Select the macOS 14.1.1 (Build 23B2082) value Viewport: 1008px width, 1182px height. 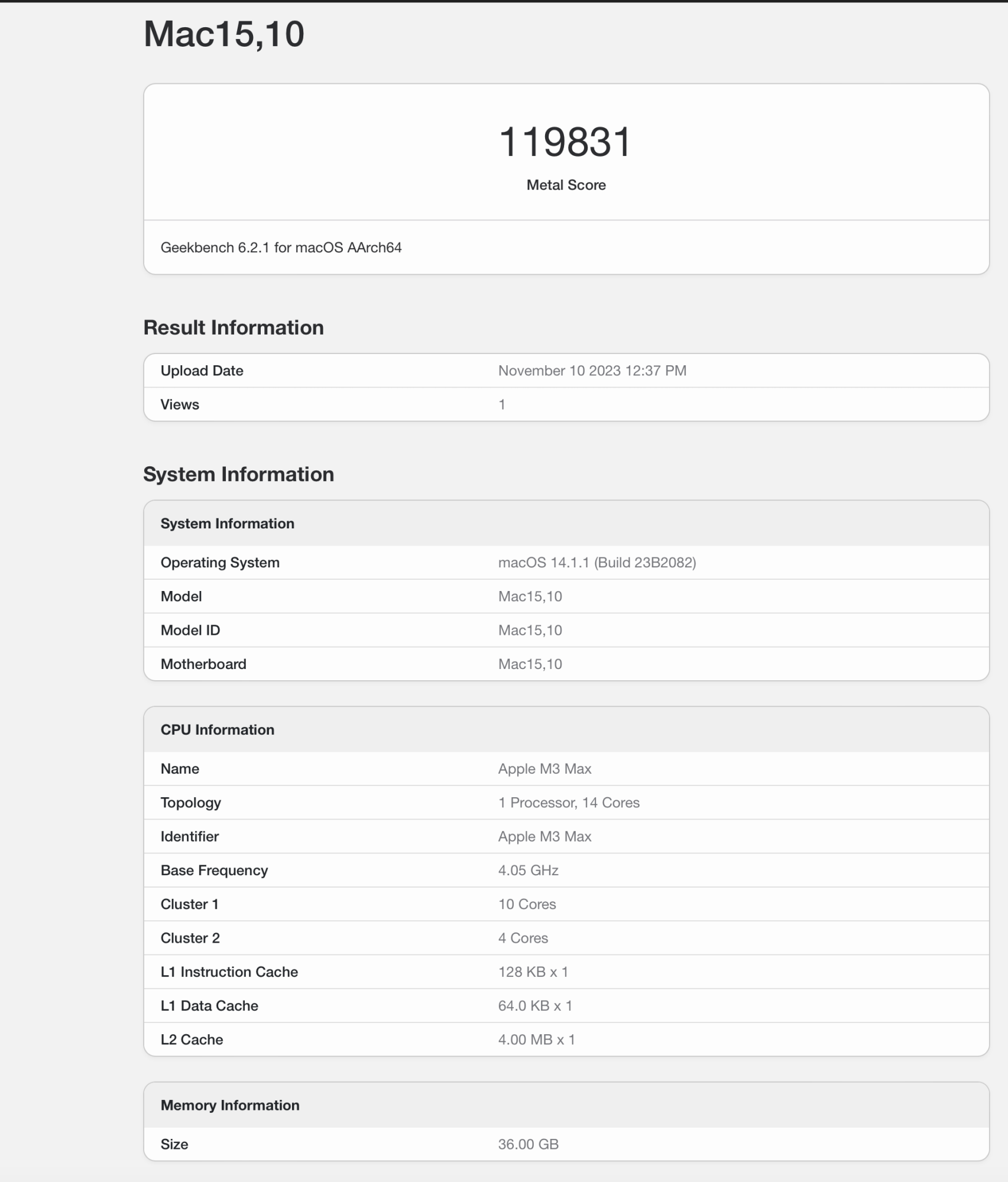tap(597, 563)
